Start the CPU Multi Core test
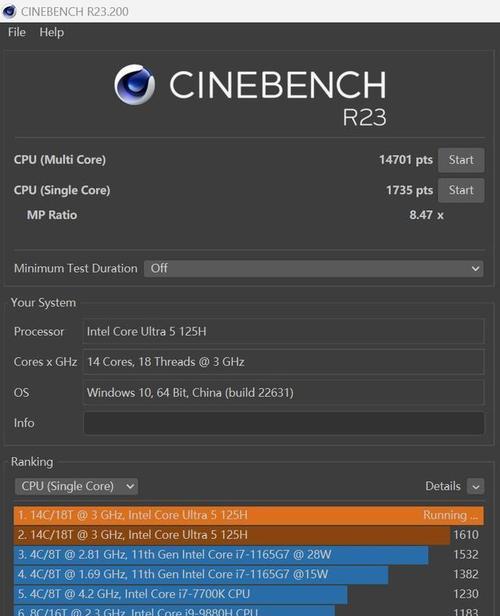The width and height of the screenshot is (500, 616). tap(461, 160)
